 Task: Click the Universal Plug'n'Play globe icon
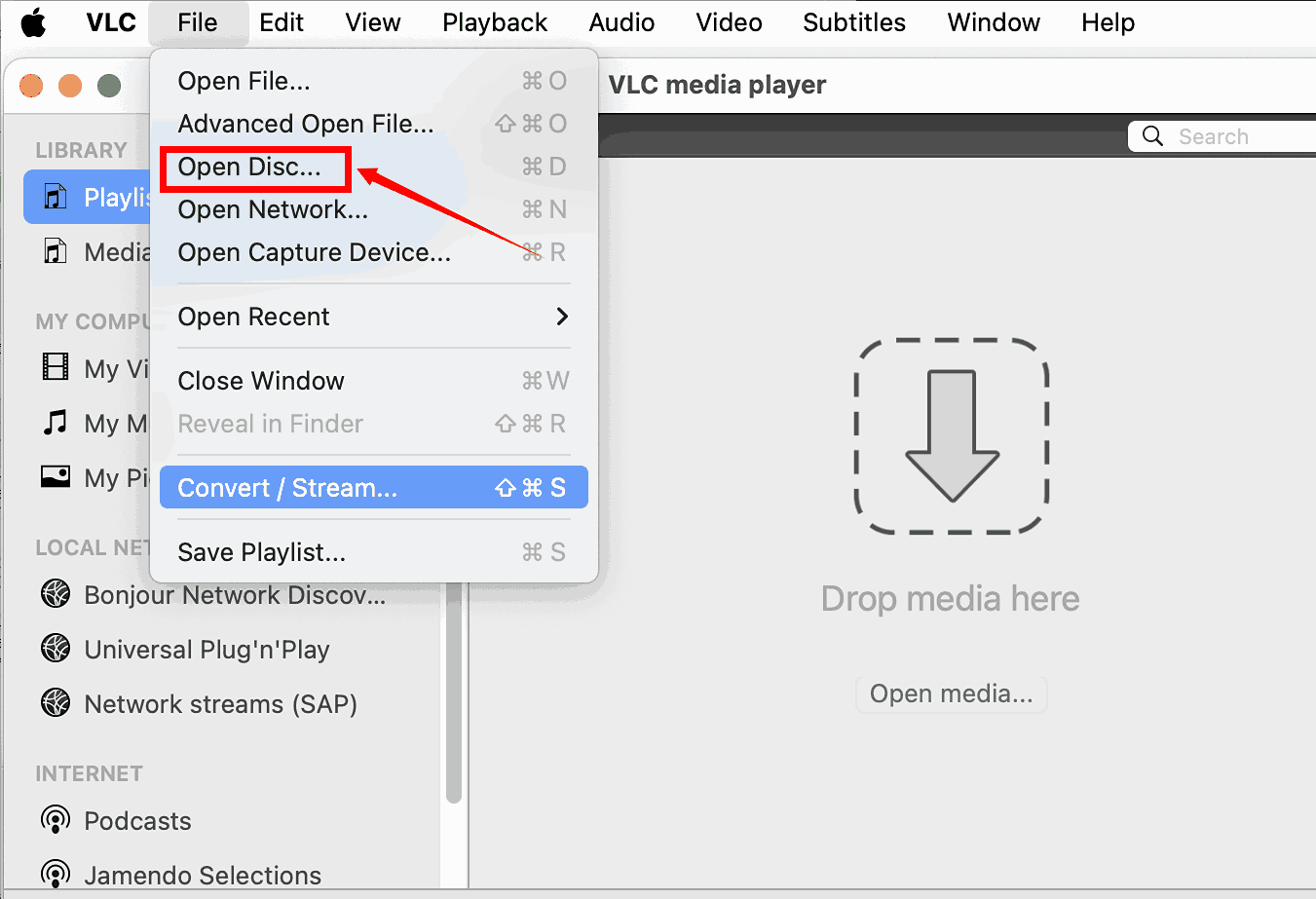pyautogui.click(x=56, y=649)
